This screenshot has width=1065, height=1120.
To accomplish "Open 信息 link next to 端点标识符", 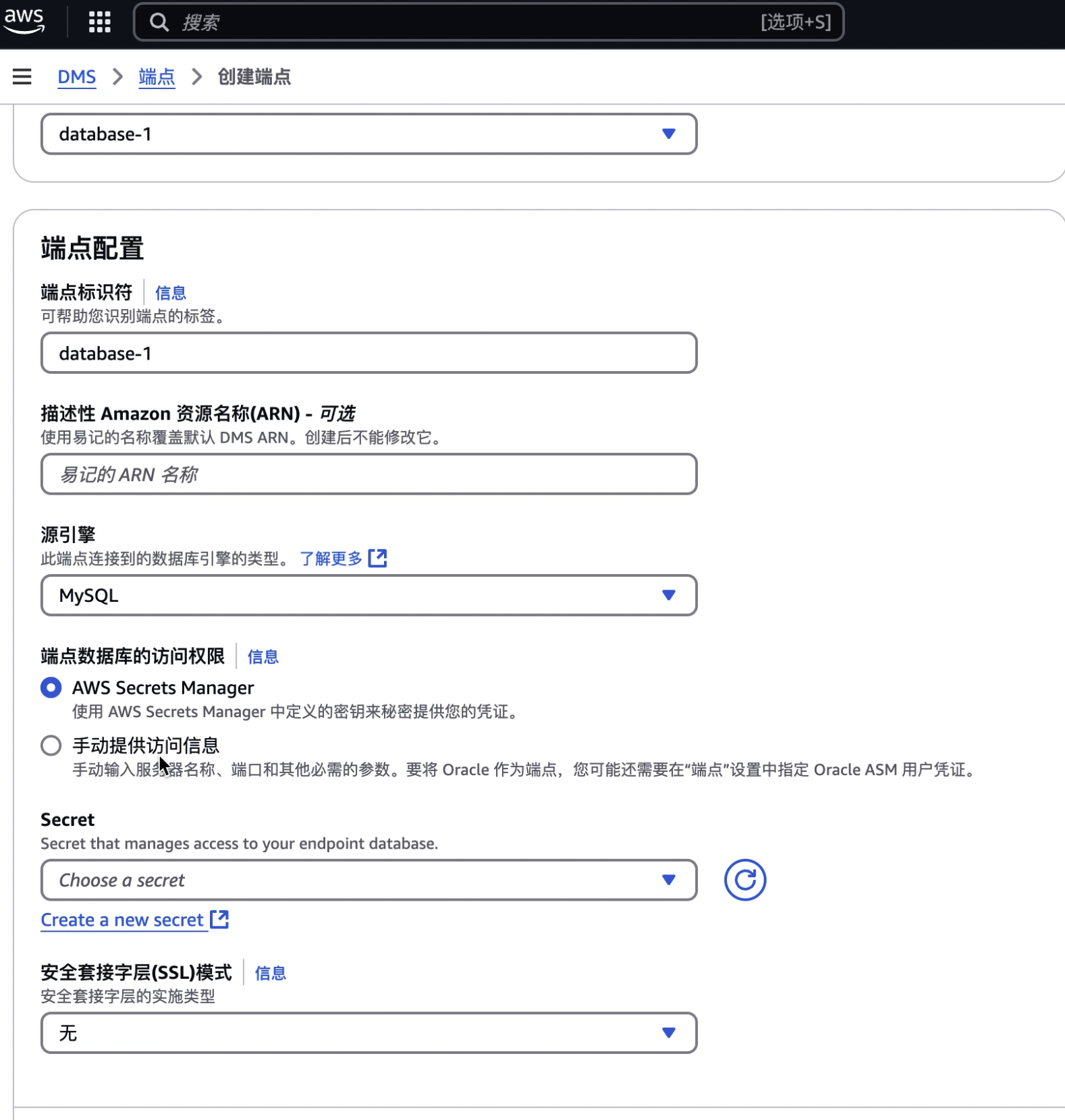I will pos(171,293).
